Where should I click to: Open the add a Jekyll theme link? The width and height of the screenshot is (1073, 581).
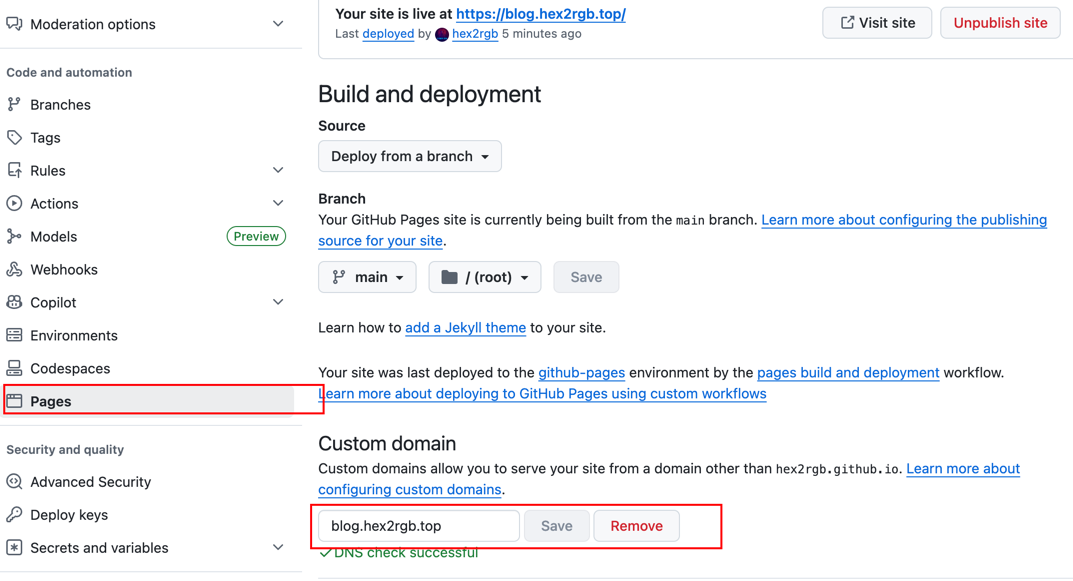click(x=465, y=328)
